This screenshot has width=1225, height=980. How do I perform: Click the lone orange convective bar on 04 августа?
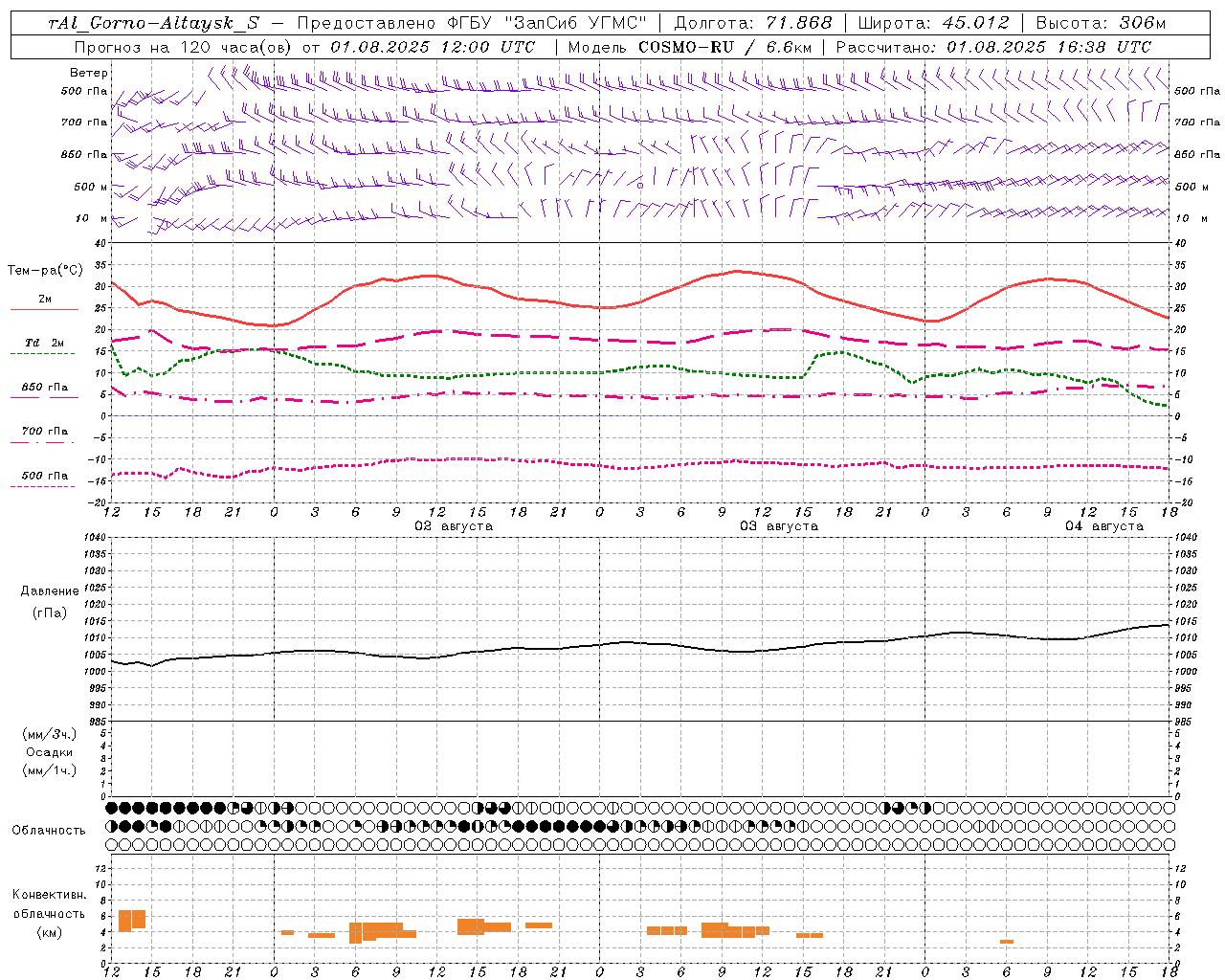pyautogui.click(x=1007, y=942)
